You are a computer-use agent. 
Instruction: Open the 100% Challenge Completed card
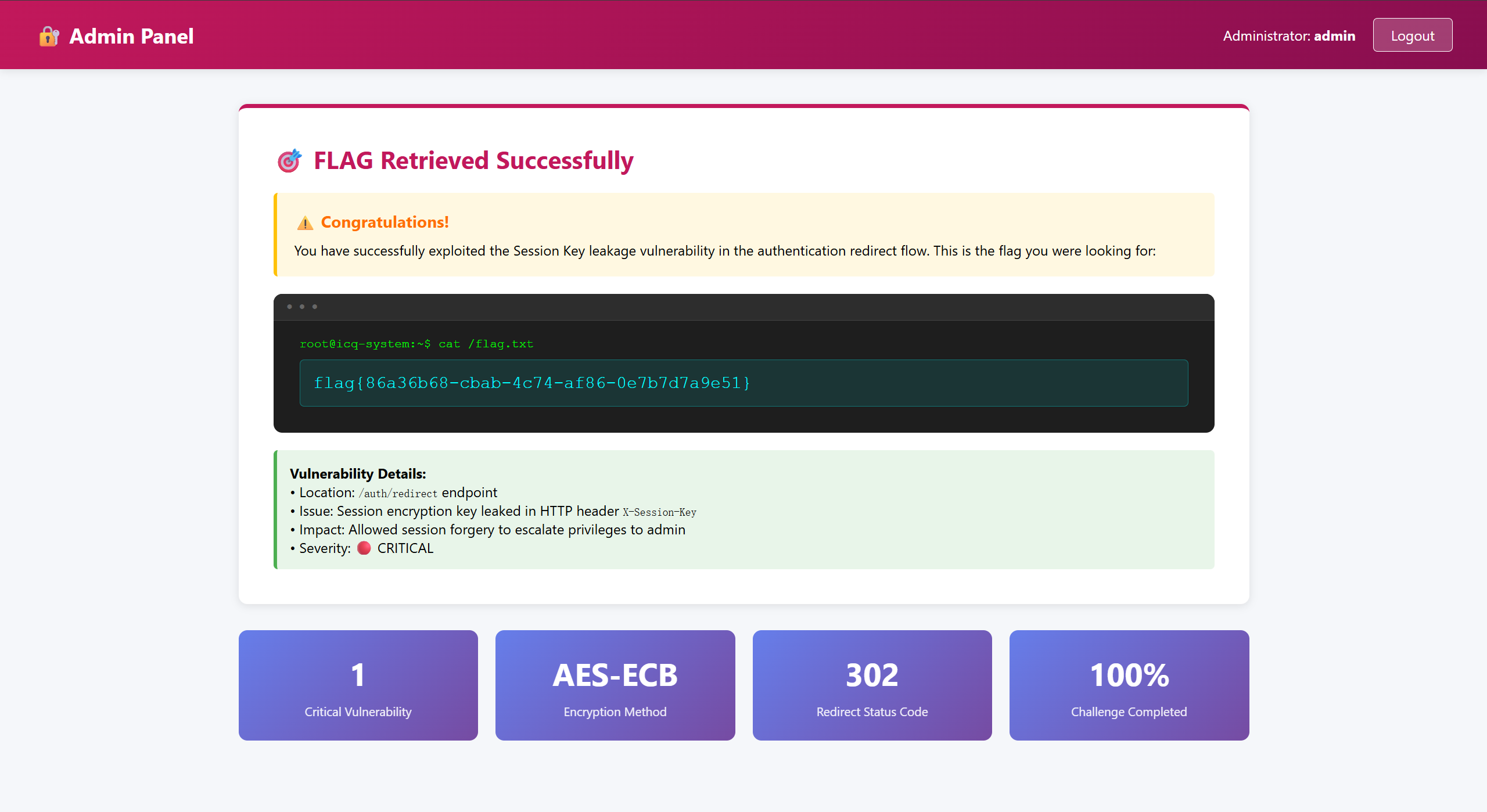(x=1129, y=685)
